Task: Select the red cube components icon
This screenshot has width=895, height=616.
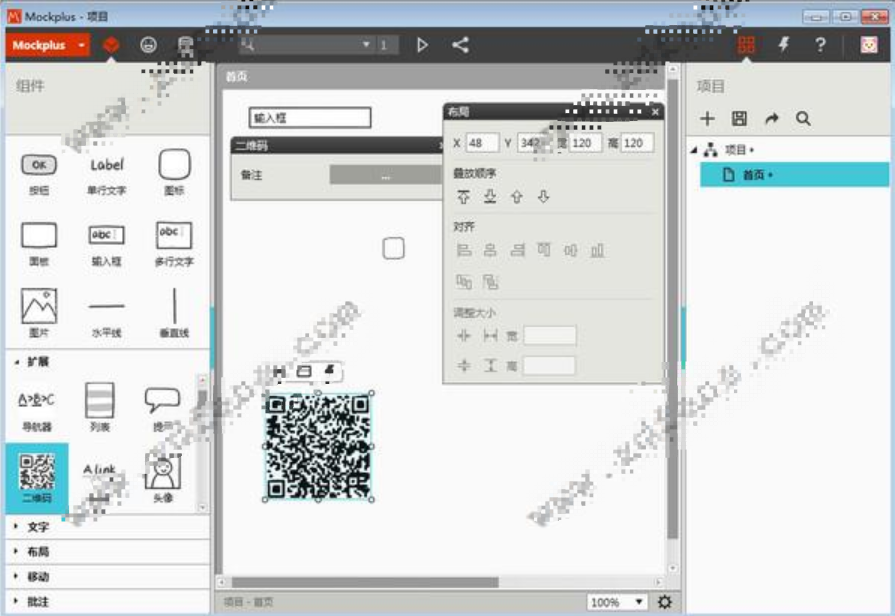Action: pos(111,45)
